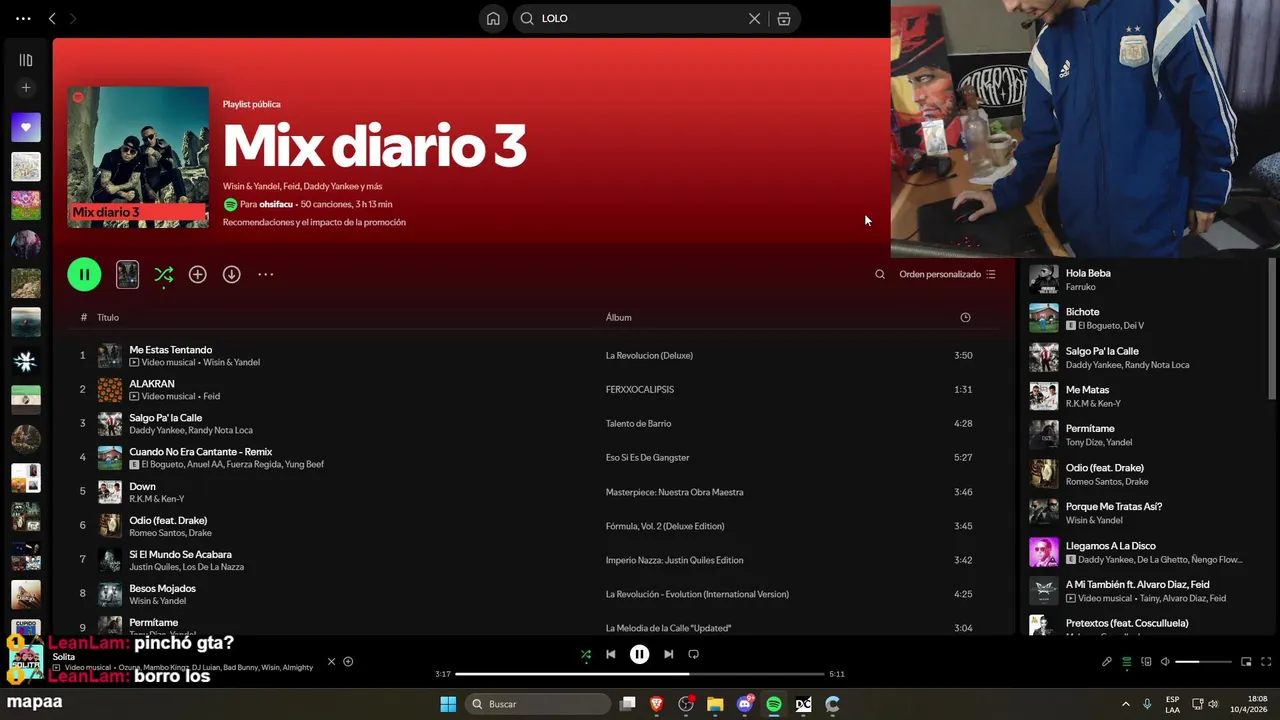This screenshot has width=1280, height=720.
Task: Click Romeo Santos artist on row 6
Action: (x=158, y=533)
